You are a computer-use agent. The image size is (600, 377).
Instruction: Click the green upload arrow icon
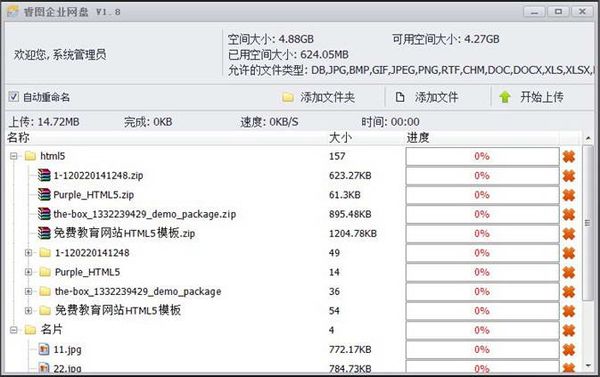pyautogui.click(x=505, y=97)
